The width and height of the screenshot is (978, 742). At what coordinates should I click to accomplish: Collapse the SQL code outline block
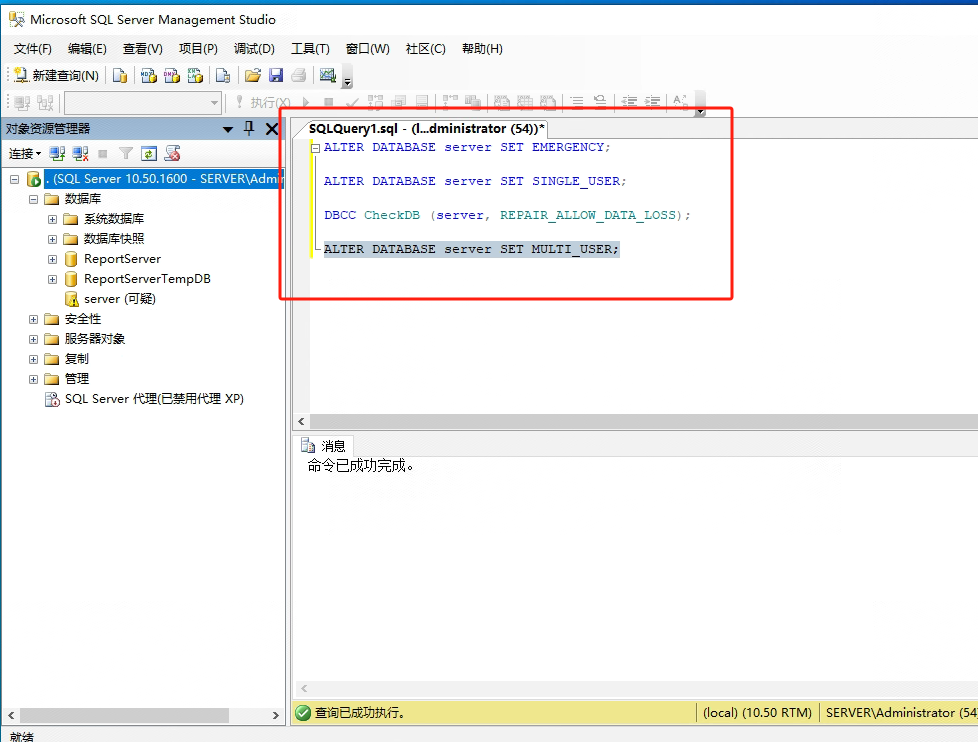[x=316, y=148]
